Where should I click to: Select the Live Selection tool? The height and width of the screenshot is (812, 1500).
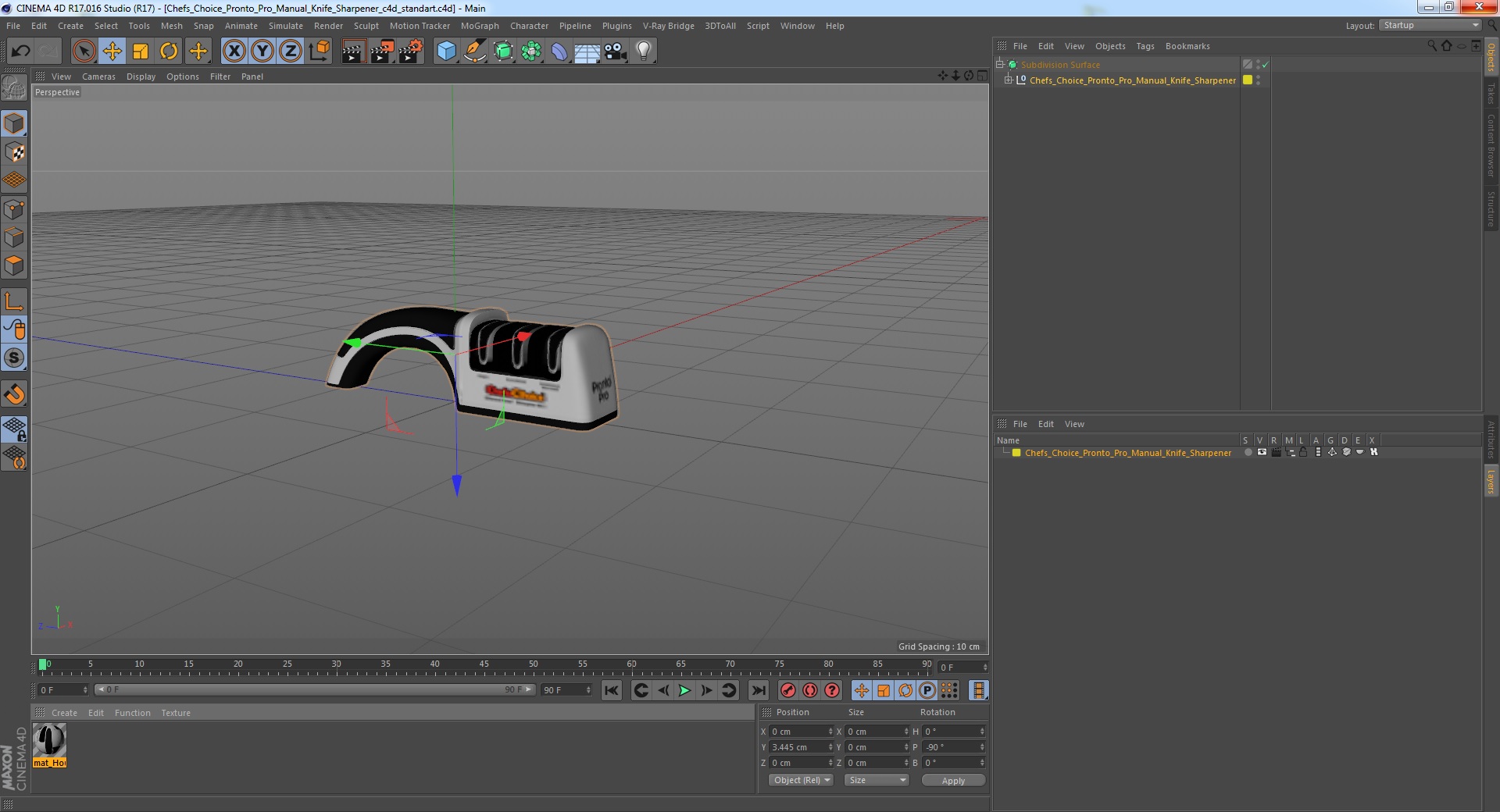84,52
